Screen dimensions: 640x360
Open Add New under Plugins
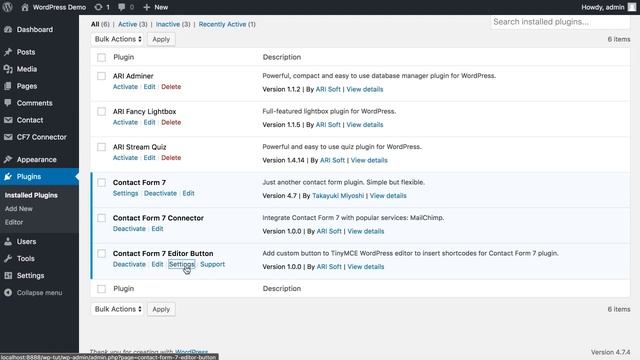point(19,209)
